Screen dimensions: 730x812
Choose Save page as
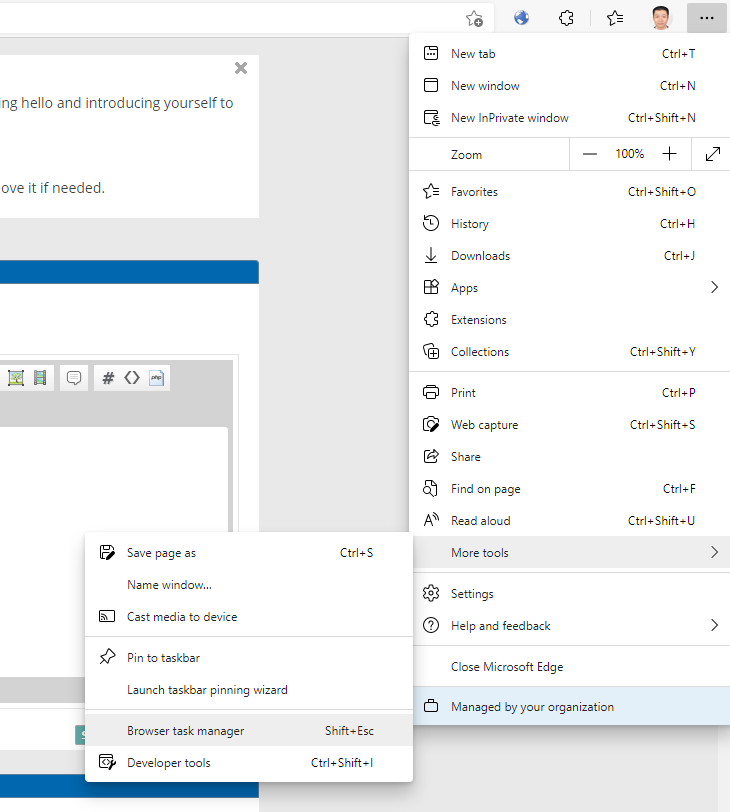point(249,553)
